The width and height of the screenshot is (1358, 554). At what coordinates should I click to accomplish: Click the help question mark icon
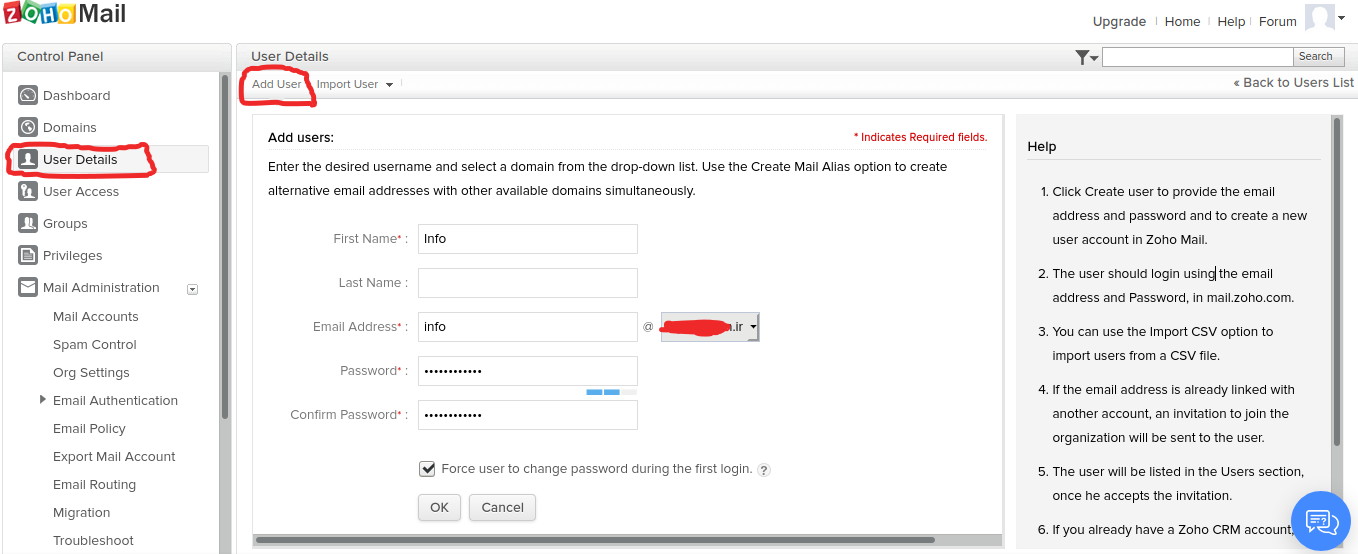[764, 470]
